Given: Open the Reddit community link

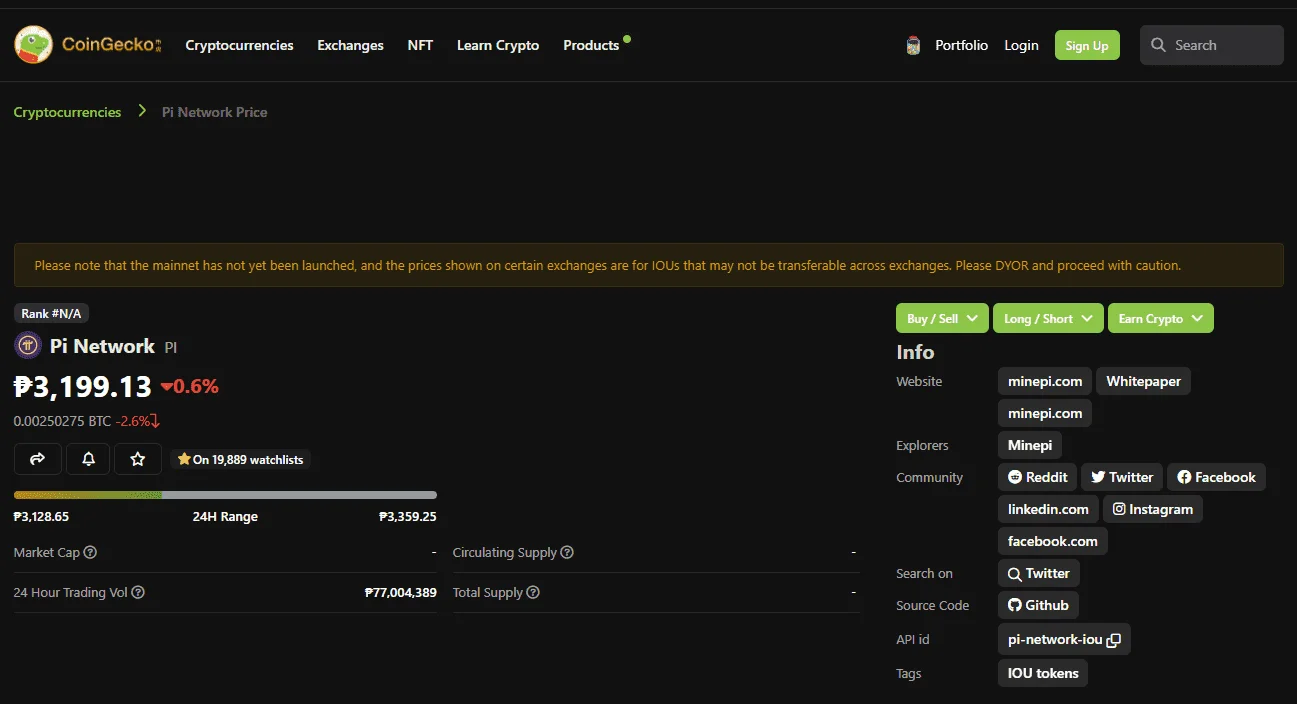Looking at the screenshot, I should coord(1038,477).
